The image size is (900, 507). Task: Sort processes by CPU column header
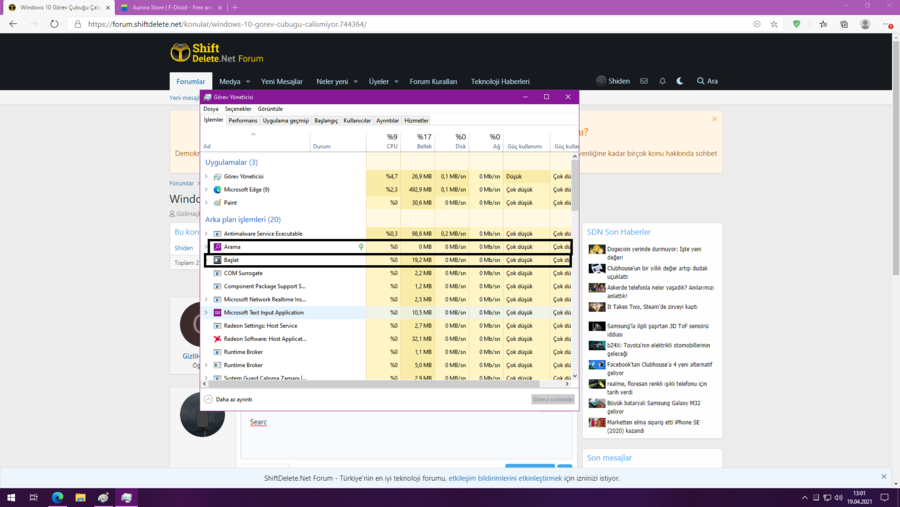[383, 141]
